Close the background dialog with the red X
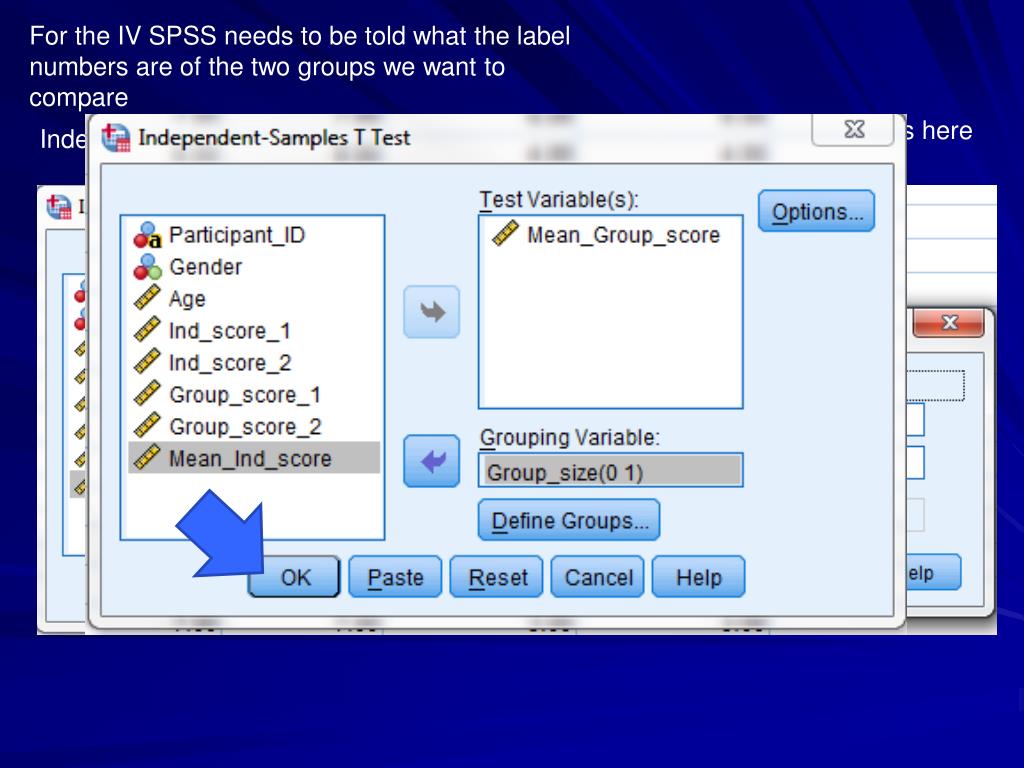Screen dimensions: 1024x768 tap(949, 322)
